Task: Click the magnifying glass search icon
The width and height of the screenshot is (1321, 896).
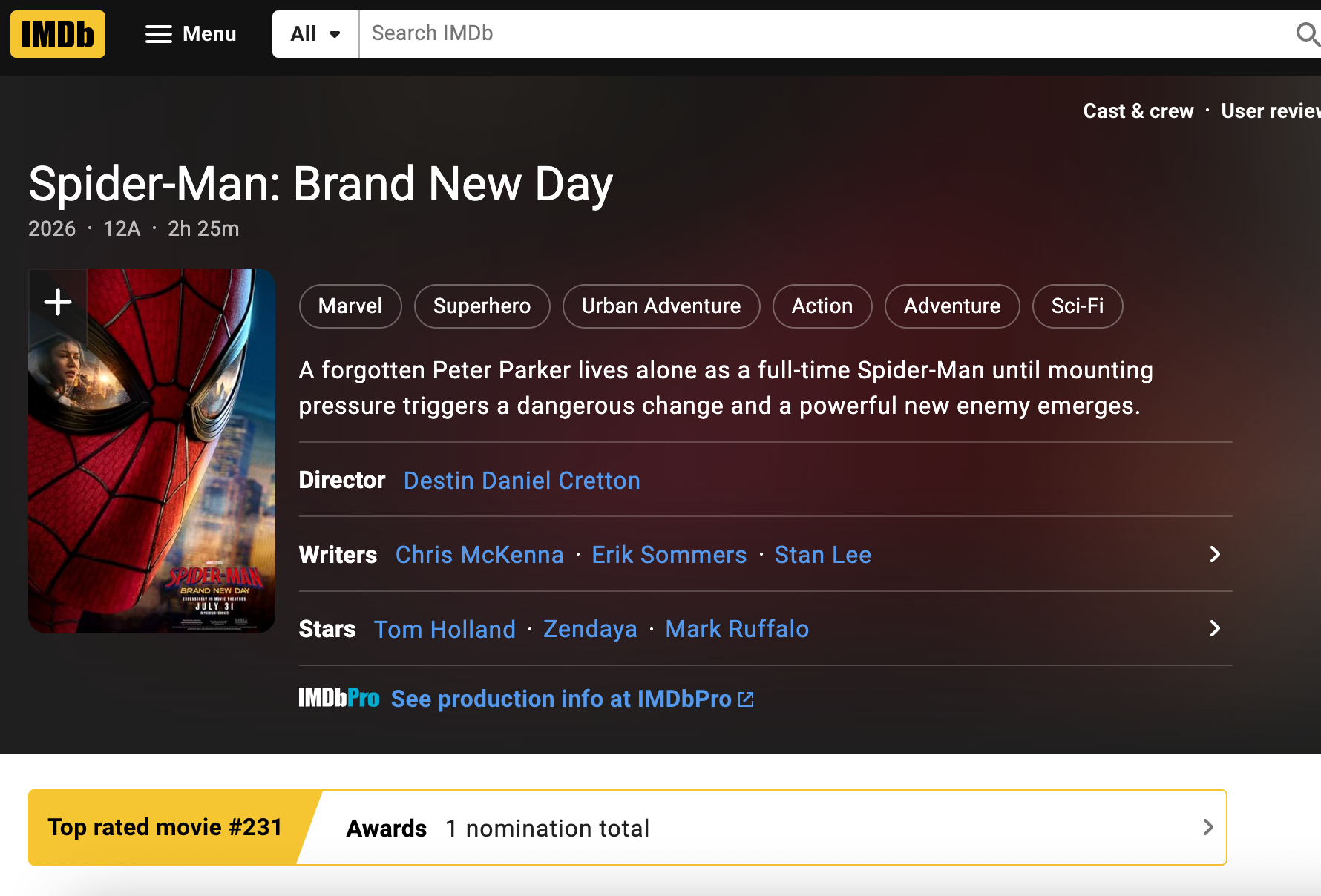Action: [x=1307, y=34]
